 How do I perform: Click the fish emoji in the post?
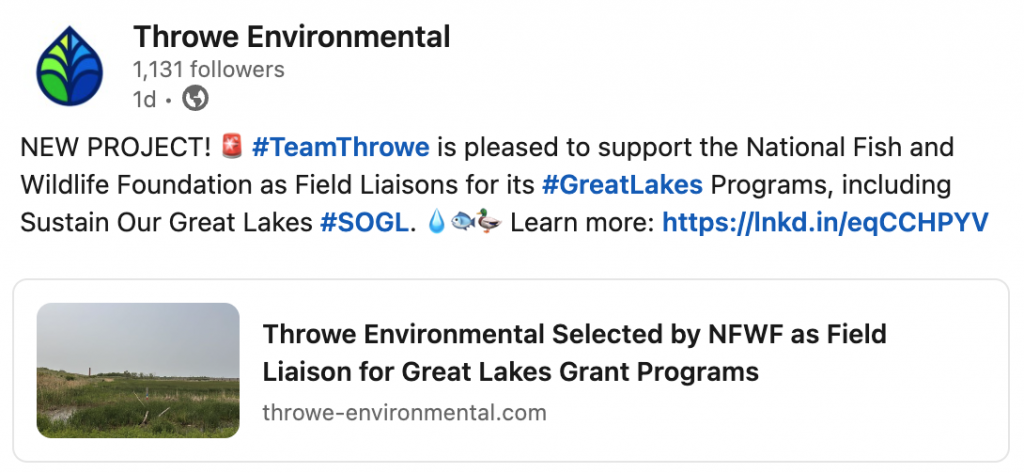463,222
